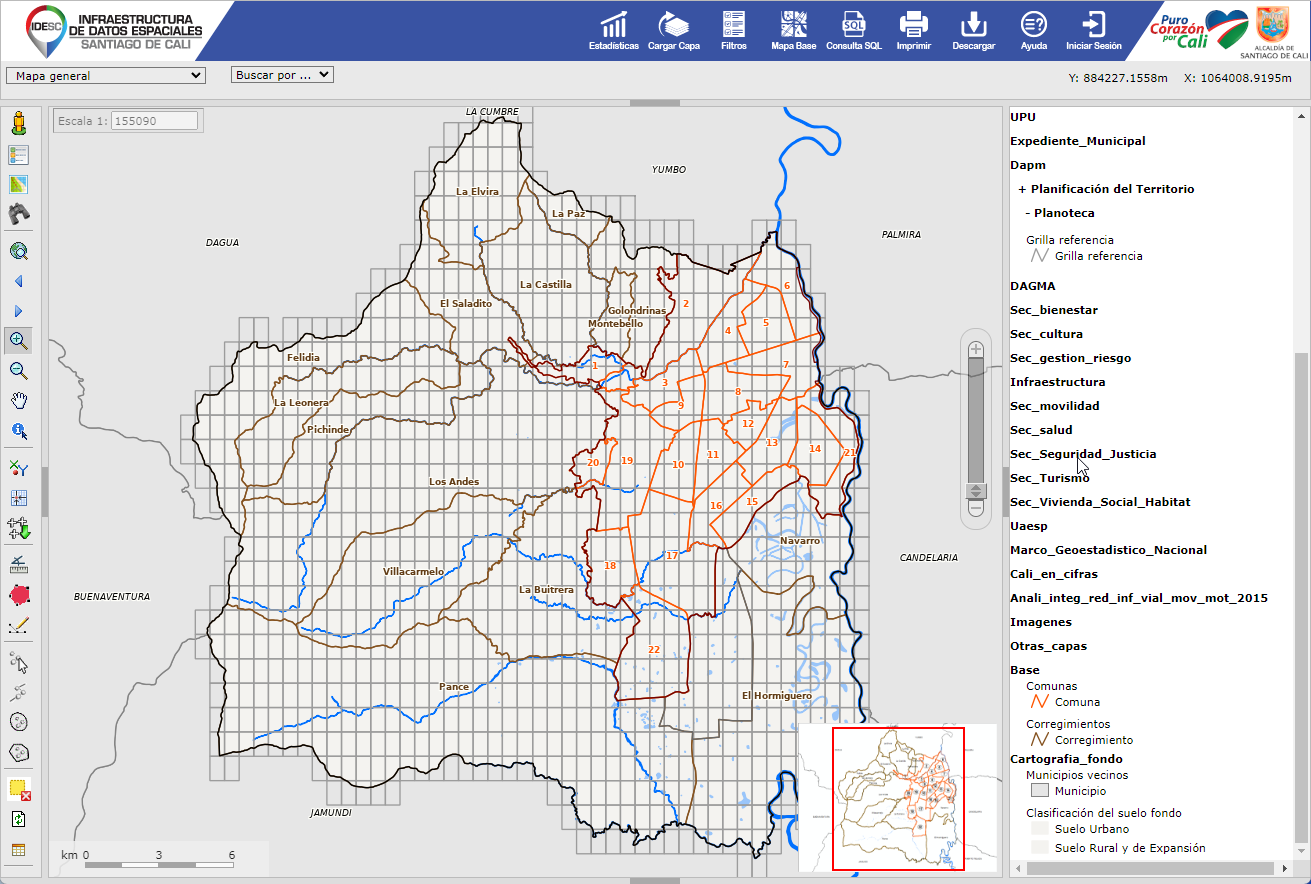Expand Sec_cultura layer group

coord(1046,334)
